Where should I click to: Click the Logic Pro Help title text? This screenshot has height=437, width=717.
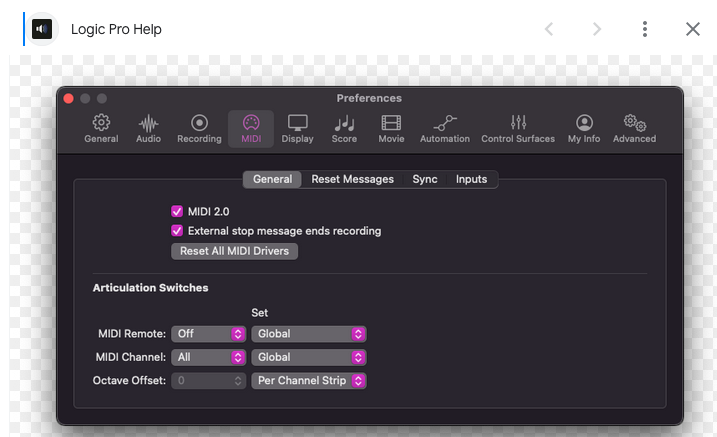116,29
